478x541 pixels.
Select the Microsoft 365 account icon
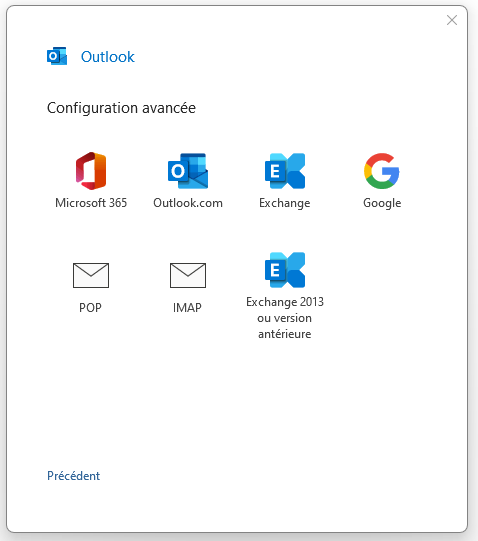pyautogui.click(x=91, y=171)
